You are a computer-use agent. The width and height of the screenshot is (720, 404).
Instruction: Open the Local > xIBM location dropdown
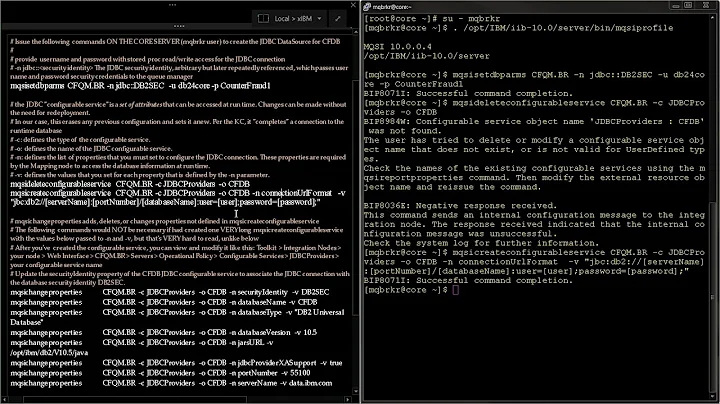tap(297, 18)
